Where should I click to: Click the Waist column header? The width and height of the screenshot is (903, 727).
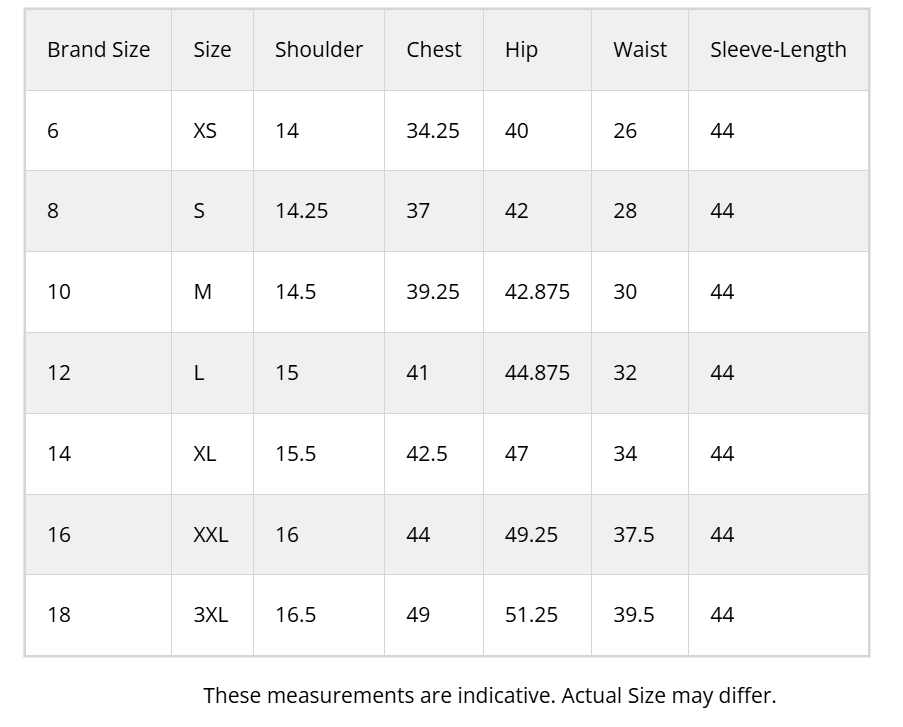pyautogui.click(x=640, y=50)
